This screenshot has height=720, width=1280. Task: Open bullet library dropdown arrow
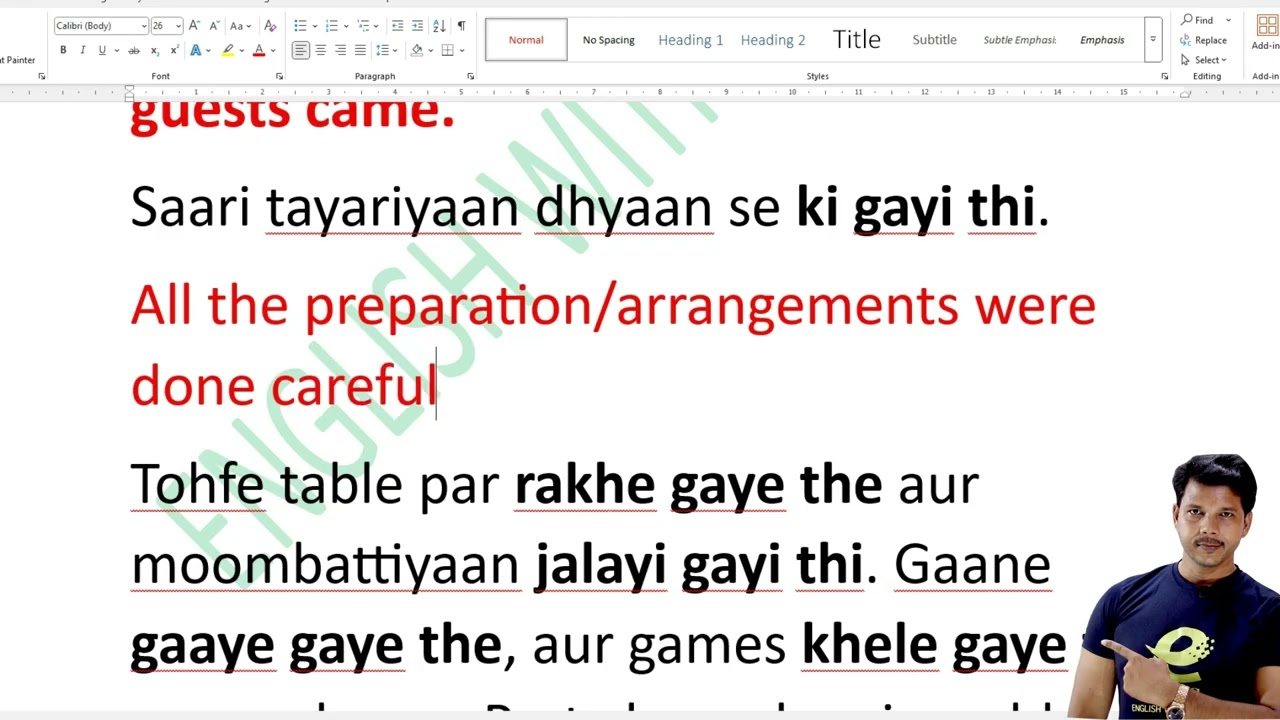click(x=313, y=25)
